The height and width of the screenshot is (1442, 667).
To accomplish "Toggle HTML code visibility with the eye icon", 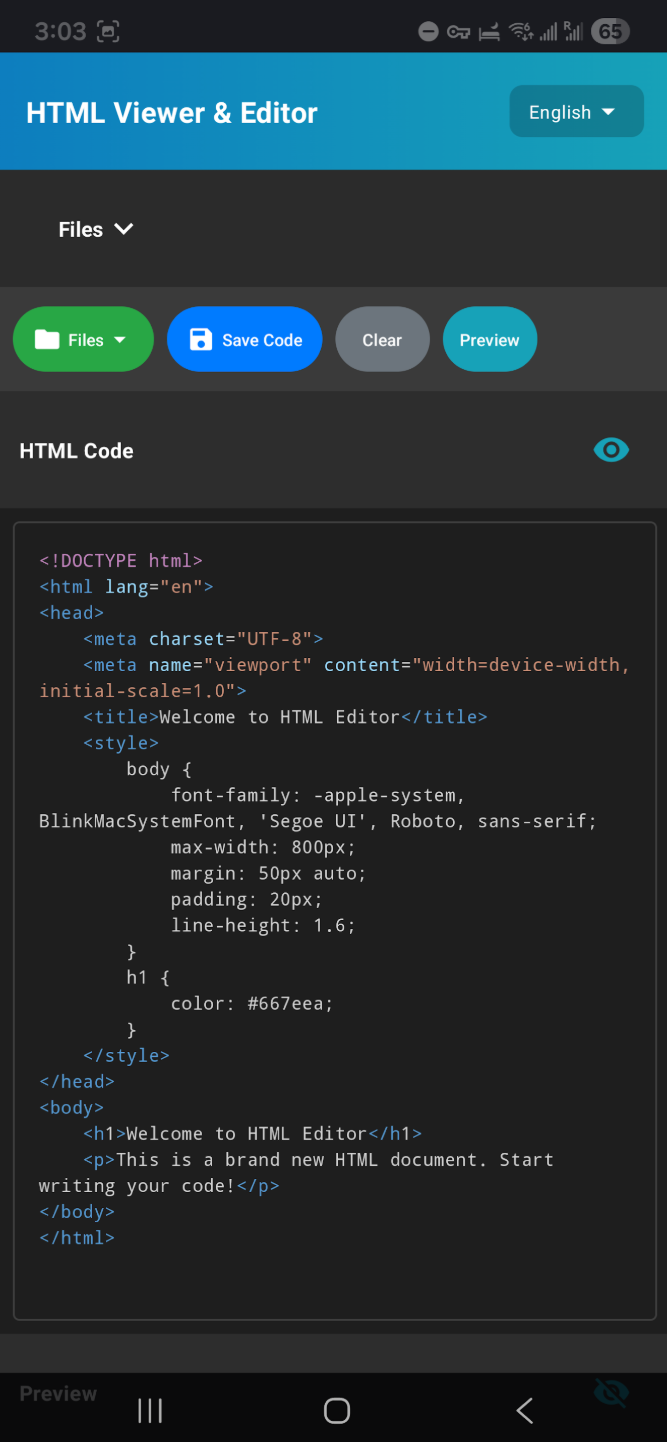I will point(611,450).
